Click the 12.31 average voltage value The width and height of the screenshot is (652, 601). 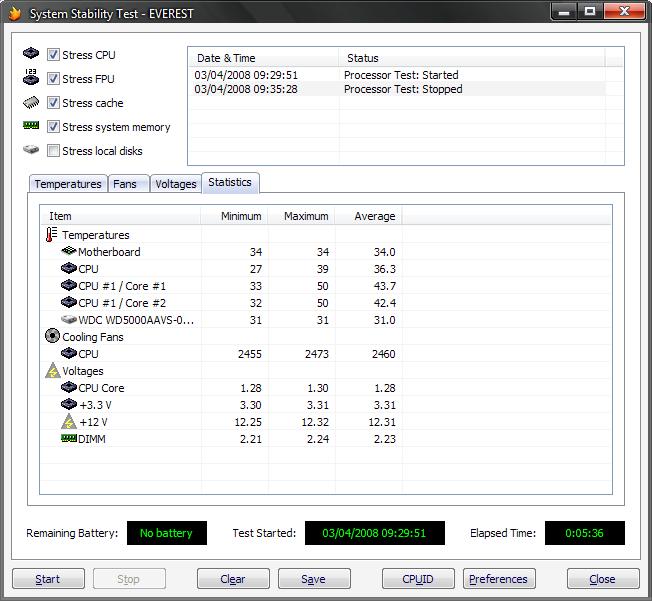[382, 422]
